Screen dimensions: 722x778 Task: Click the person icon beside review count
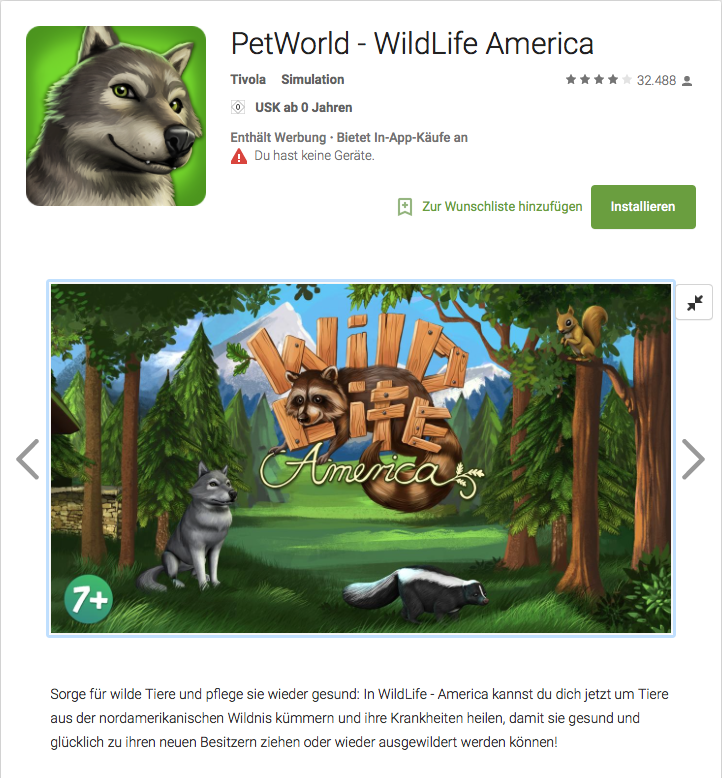click(x=687, y=80)
